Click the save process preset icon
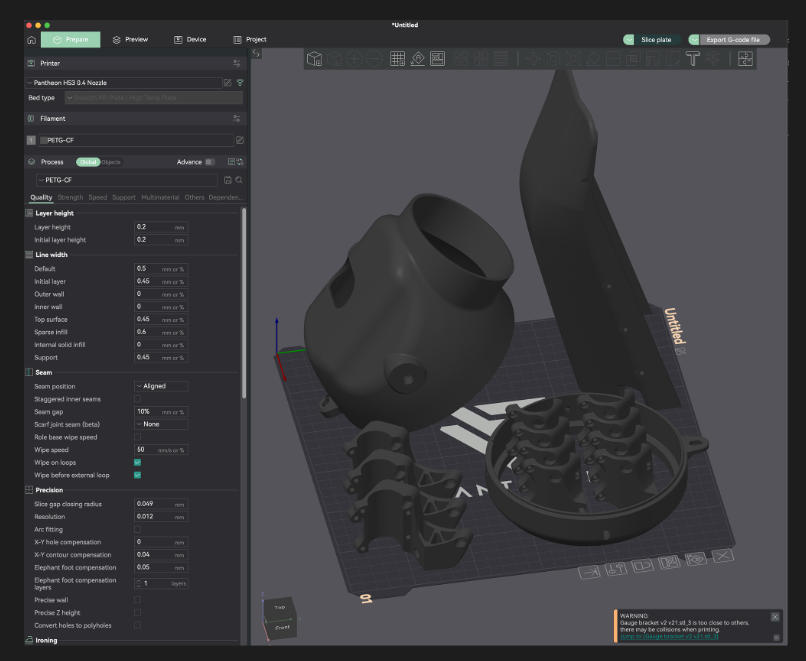Viewport: 806px width, 661px height. 228,180
